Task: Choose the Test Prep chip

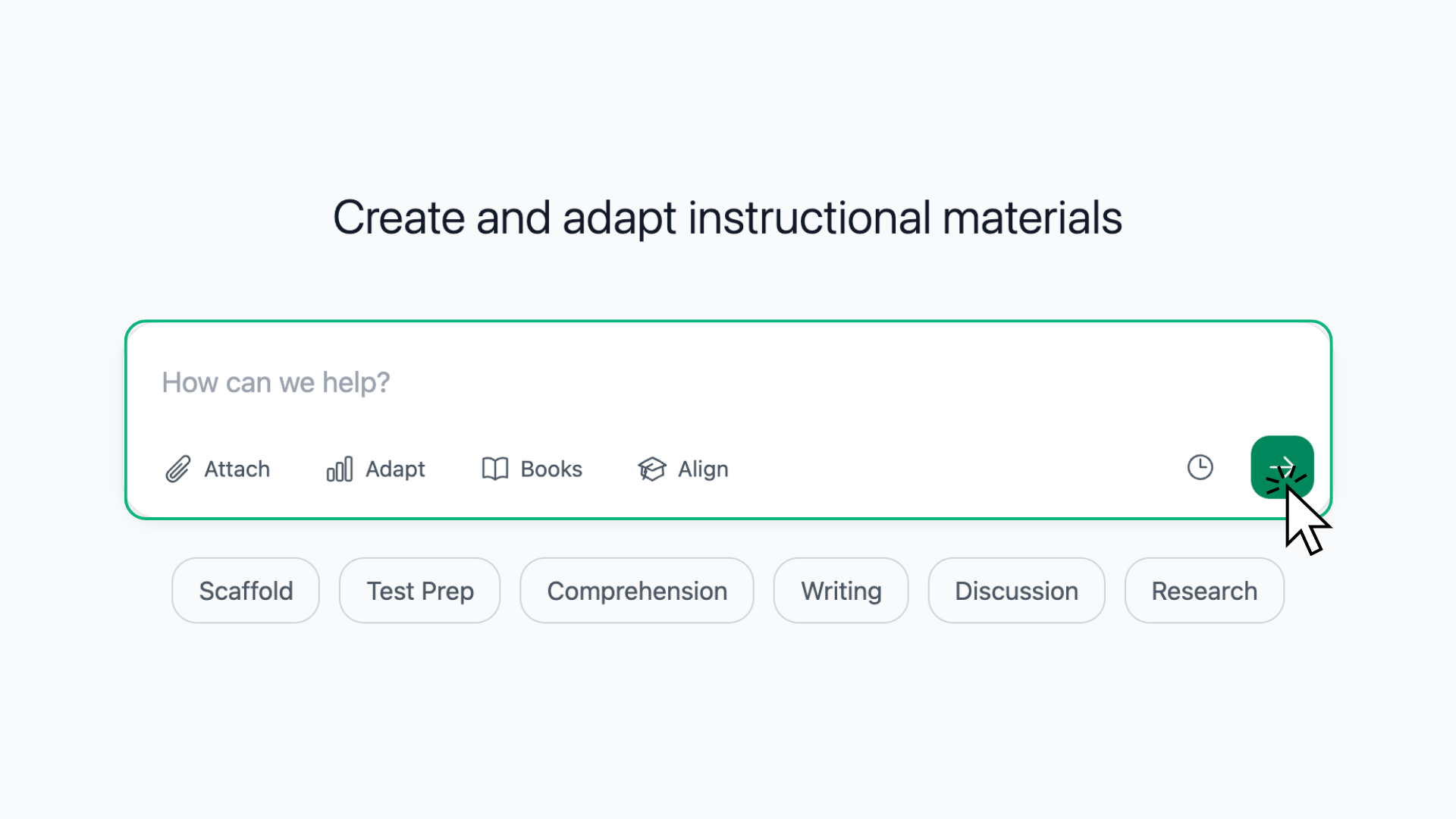Action: pos(420,591)
